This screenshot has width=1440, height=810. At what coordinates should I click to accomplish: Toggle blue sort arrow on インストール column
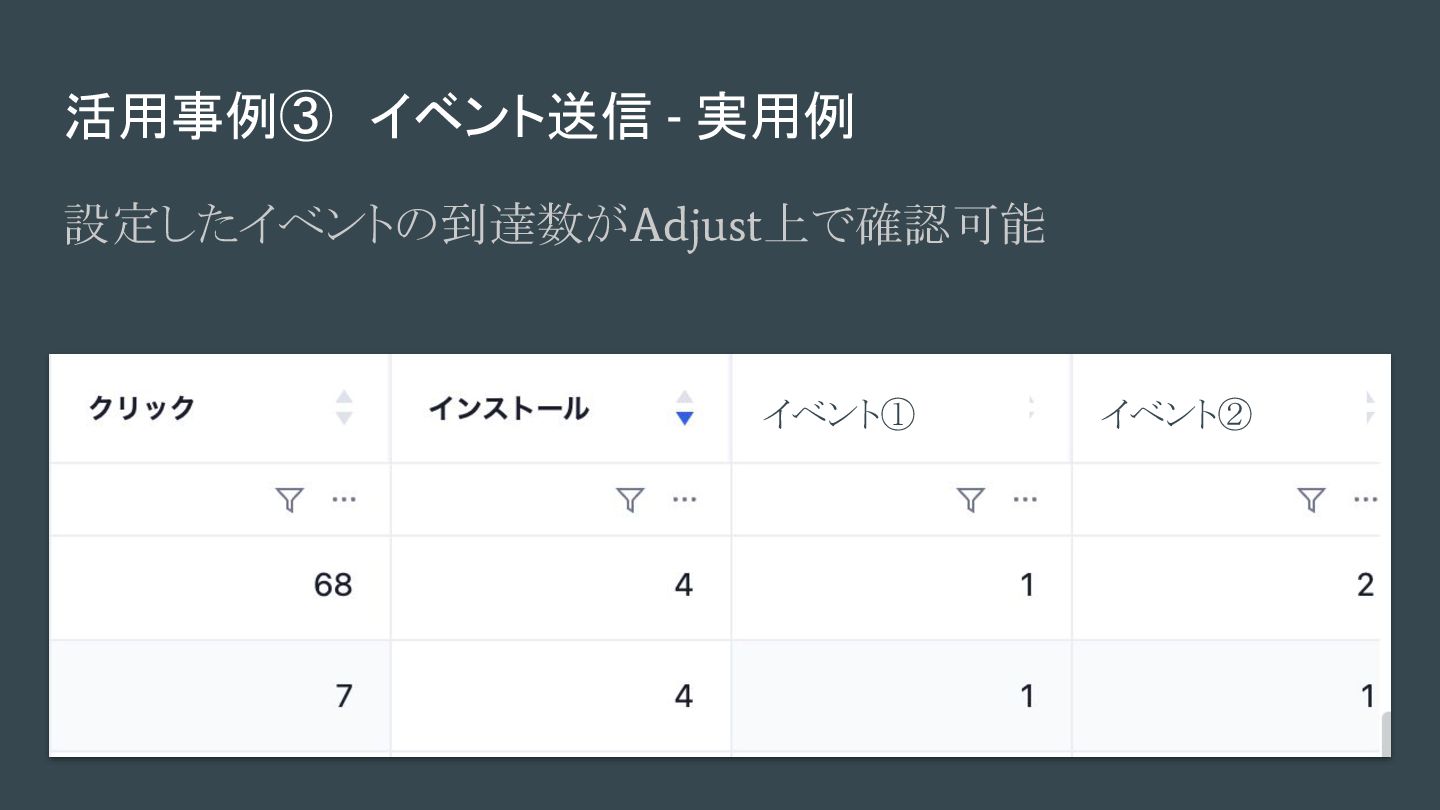(x=684, y=408)
